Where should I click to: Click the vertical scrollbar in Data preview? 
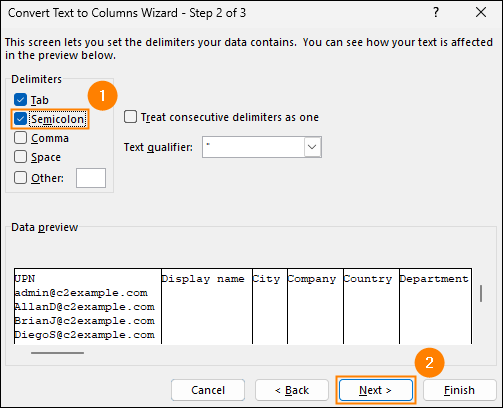coord(481,293)
